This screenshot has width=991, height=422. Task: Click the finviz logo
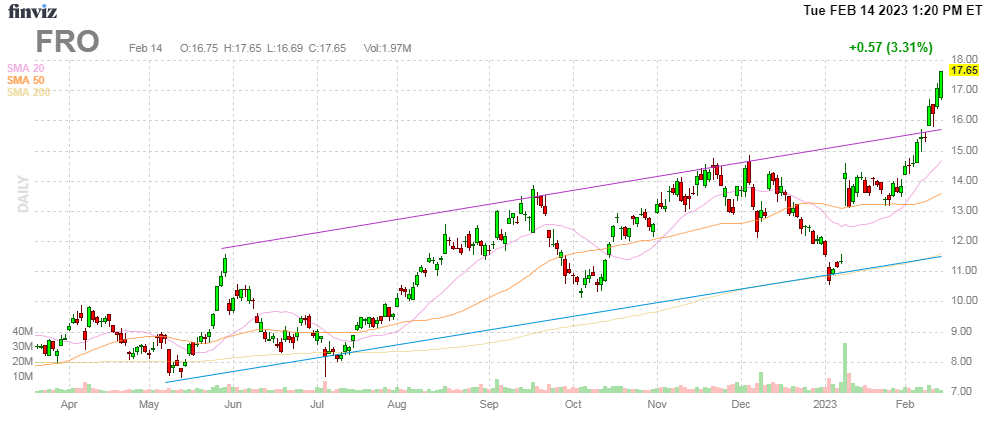coord(30,11)
